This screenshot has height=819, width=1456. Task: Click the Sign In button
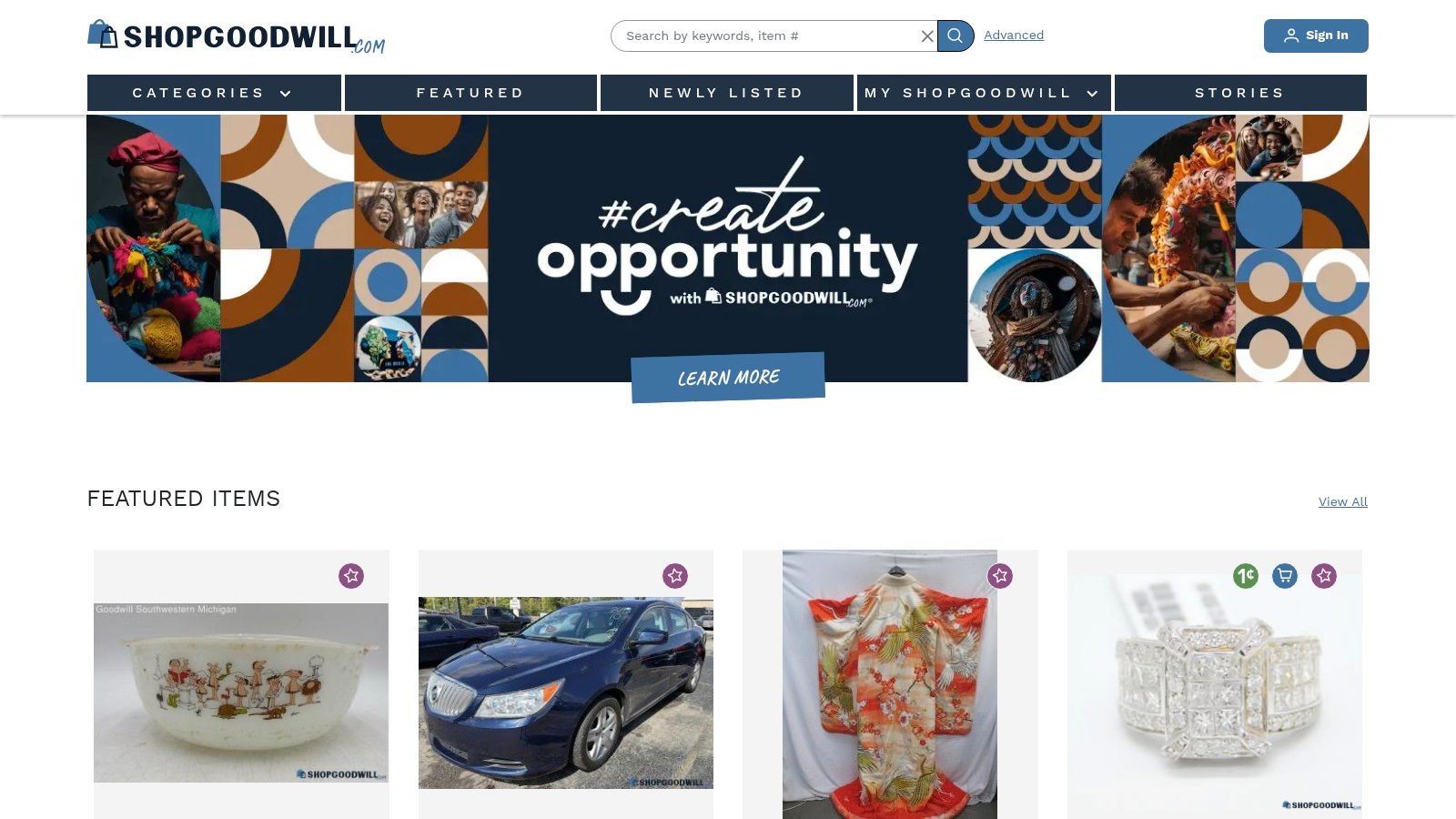tap(1316, 35)
